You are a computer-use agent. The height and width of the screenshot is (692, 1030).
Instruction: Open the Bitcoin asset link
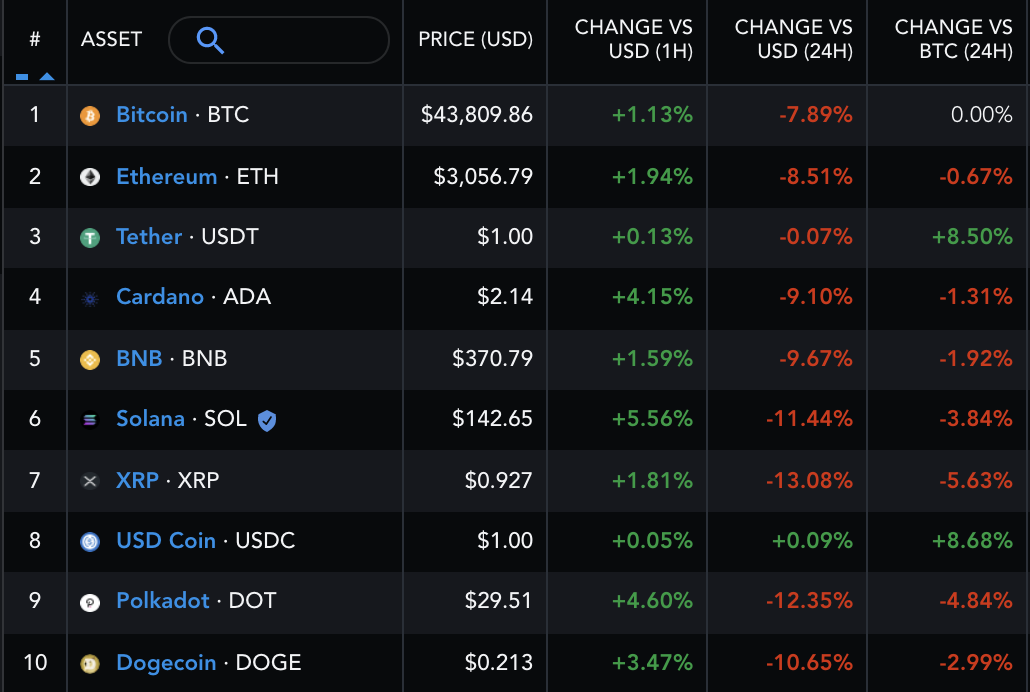tap(152, 115)
